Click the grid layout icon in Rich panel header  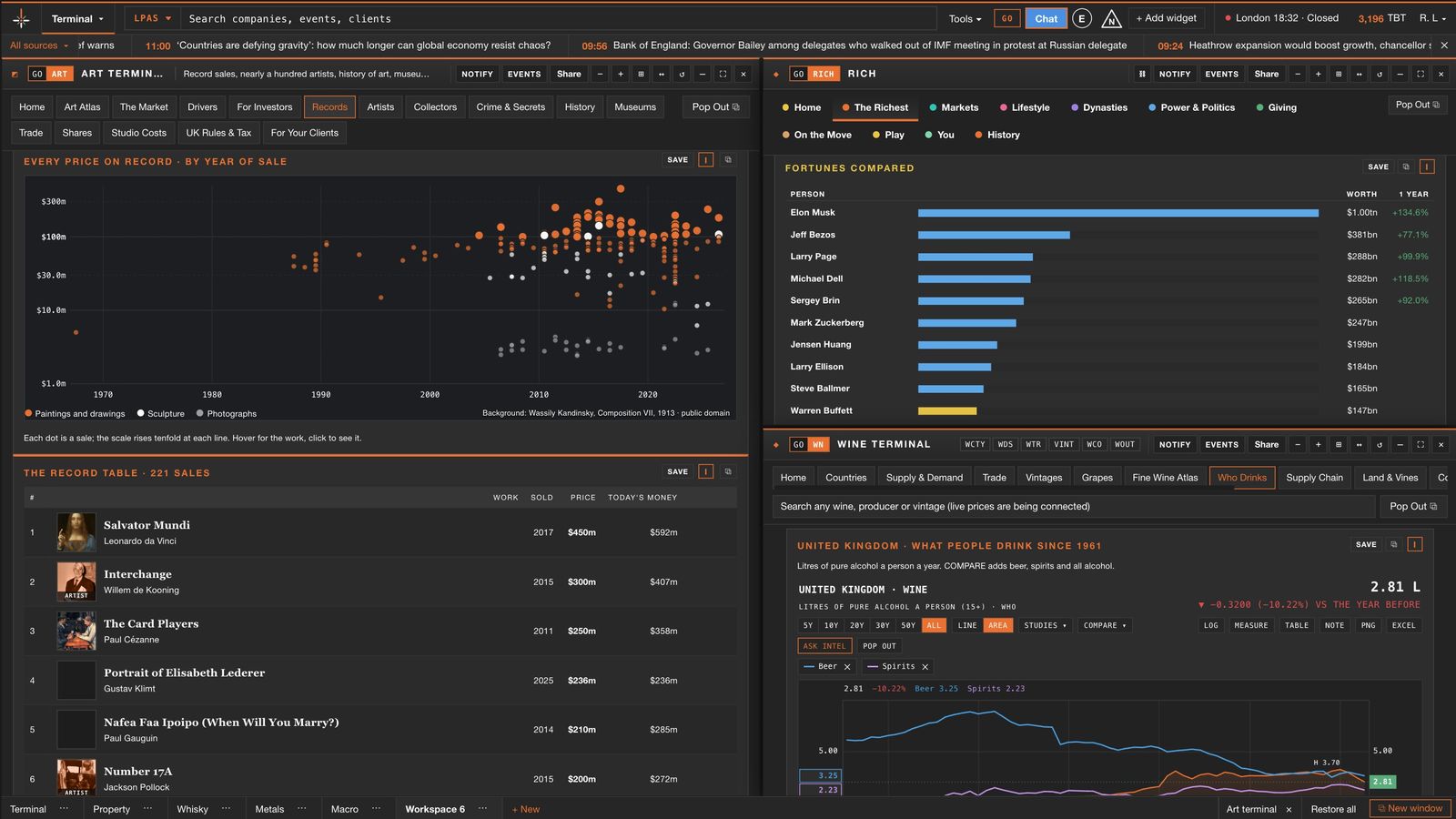pyautogui.click(x=1338, y=74)
